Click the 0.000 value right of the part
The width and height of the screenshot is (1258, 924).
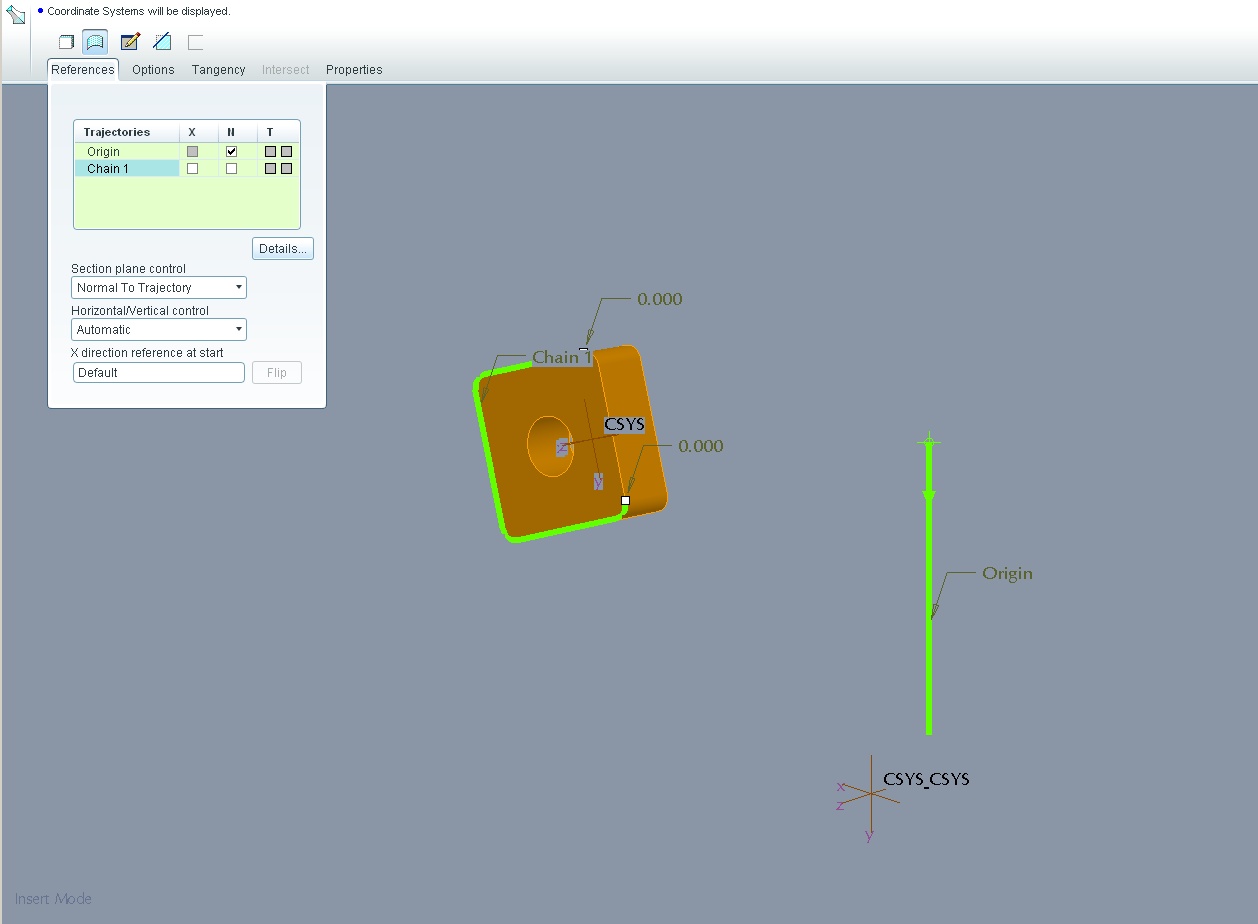(701, 446)
